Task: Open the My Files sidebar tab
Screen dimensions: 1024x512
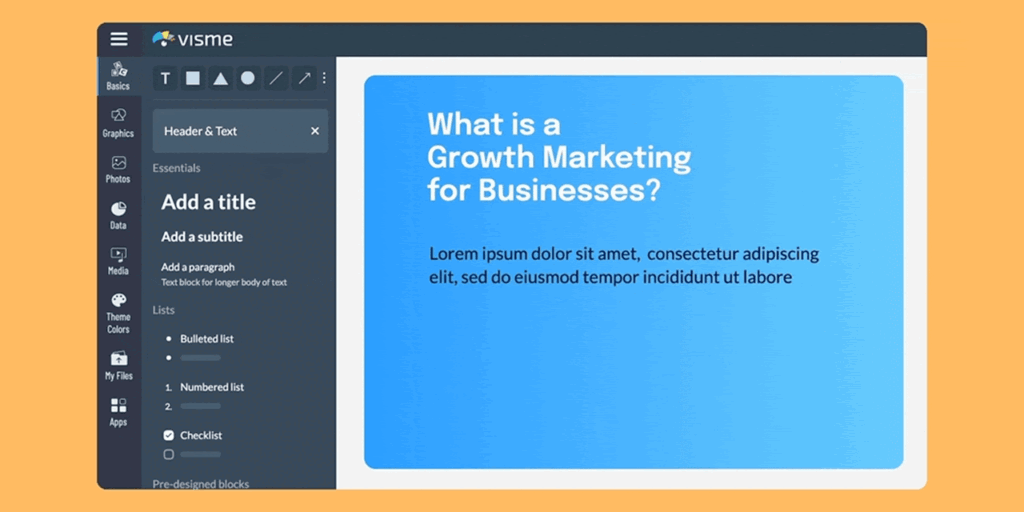Action: point(118,366)
